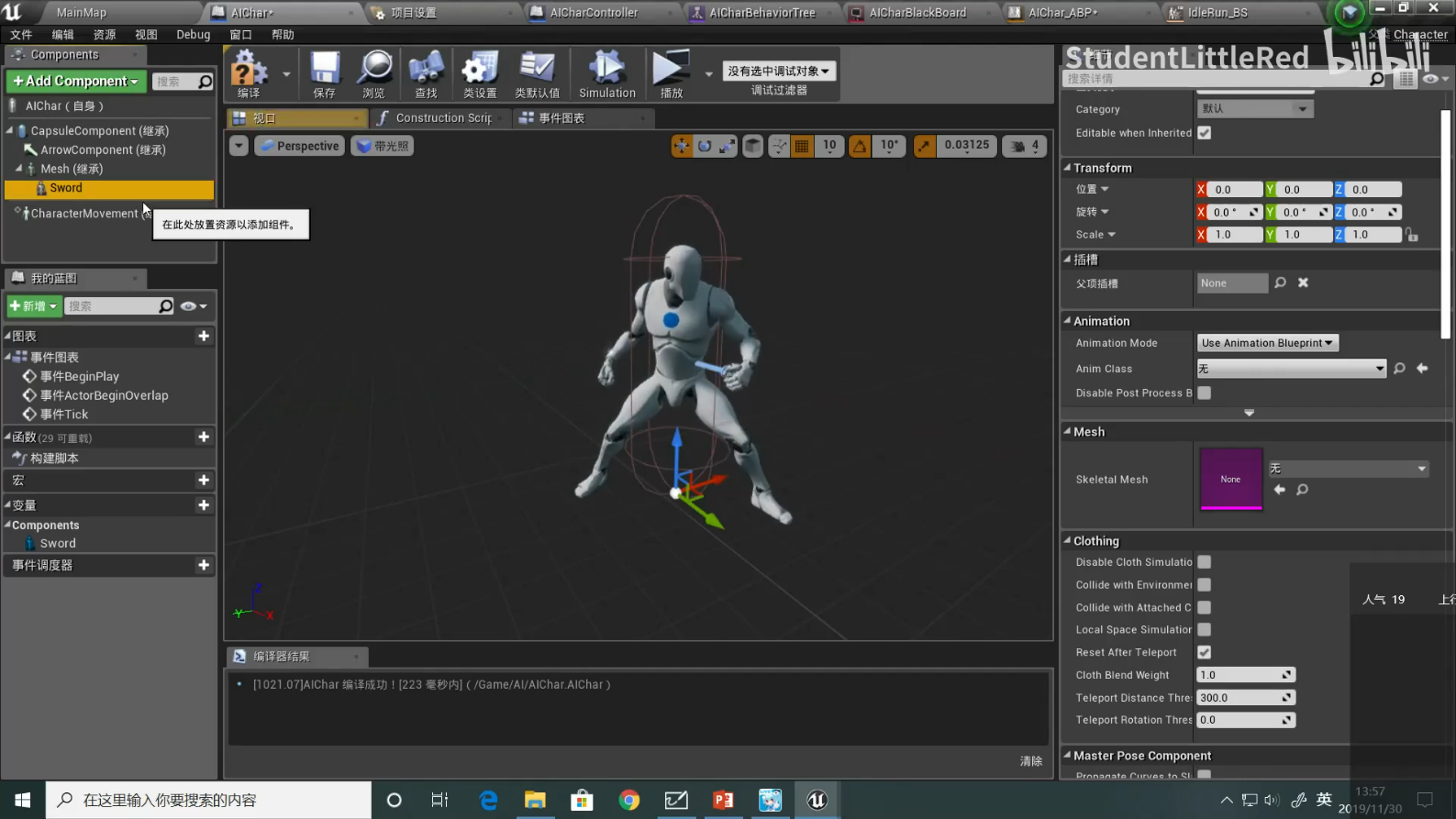
Task: Add a new variable with plus button
Action: click(204, 505)
